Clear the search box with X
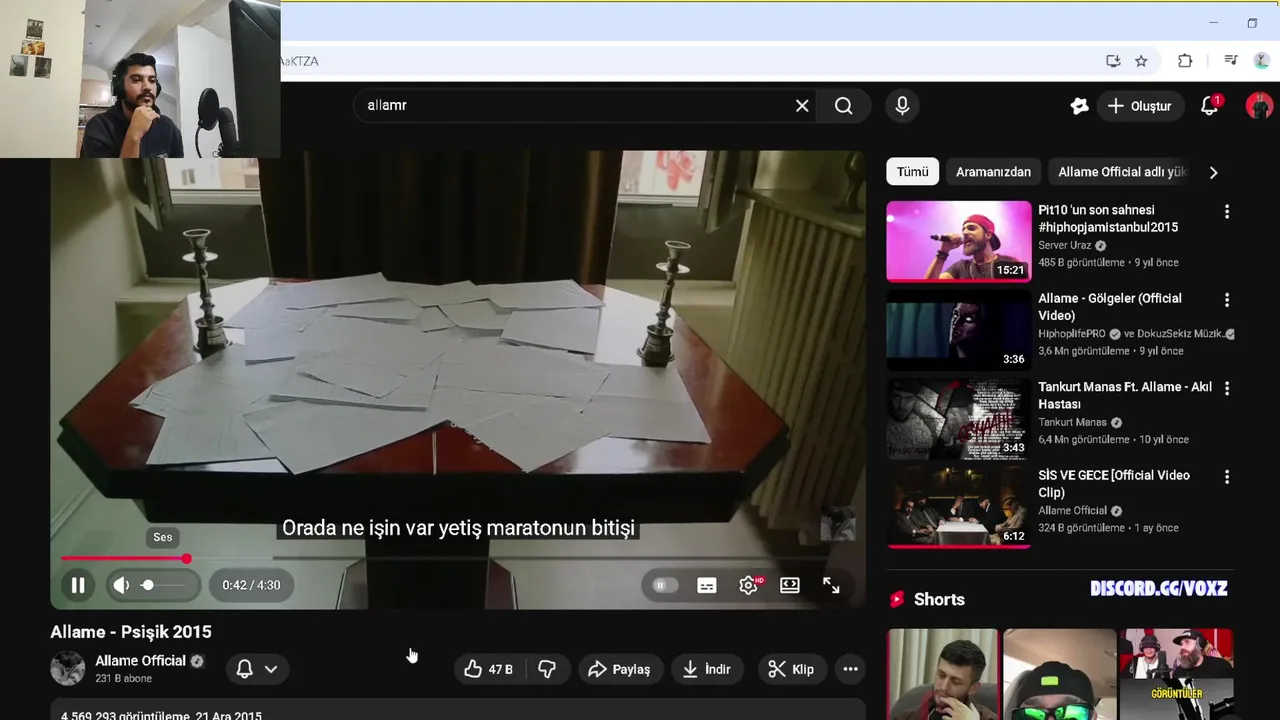 point(802,105)
